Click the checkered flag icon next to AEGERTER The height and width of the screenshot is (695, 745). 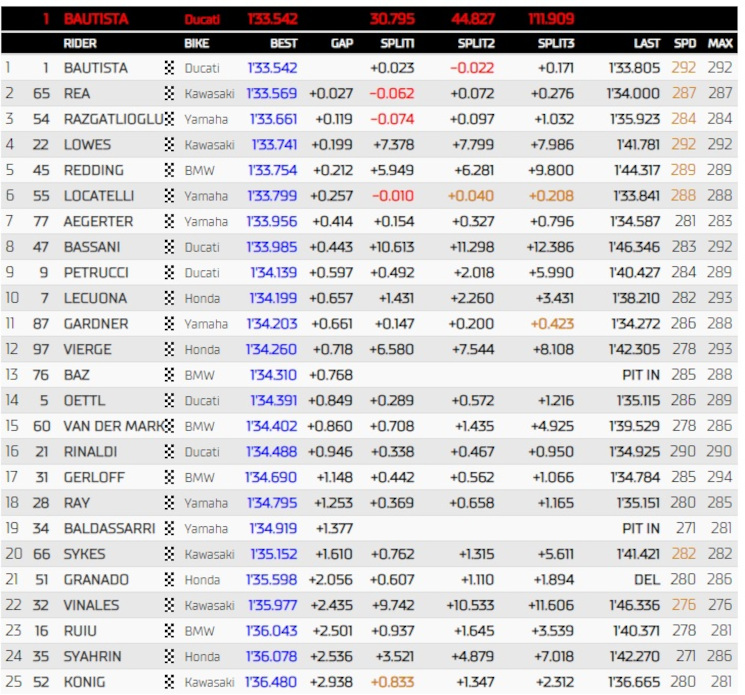point(169,221)
